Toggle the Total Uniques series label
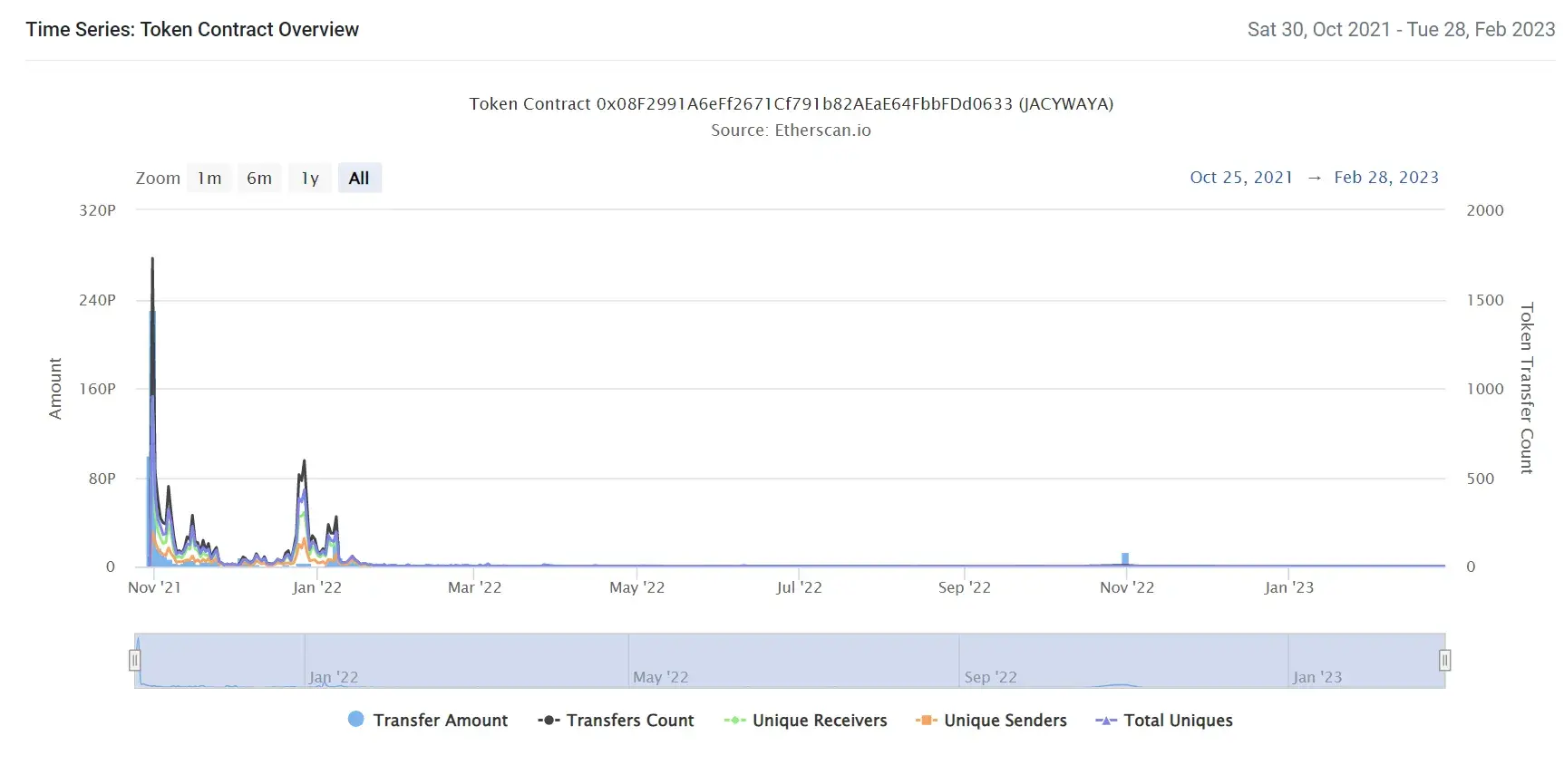1564x784 pixels. pyautogui.click(x=1178, y=721)
